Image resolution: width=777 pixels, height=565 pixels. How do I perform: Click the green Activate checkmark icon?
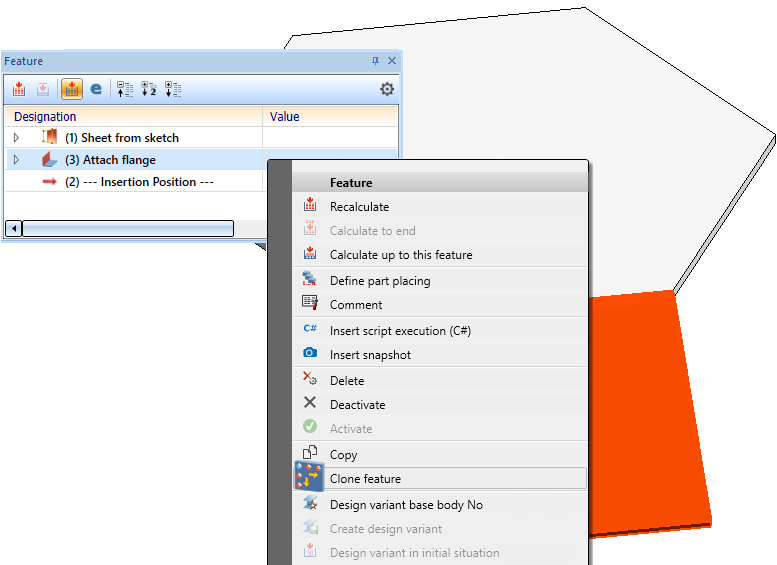(x=310, y=426)
